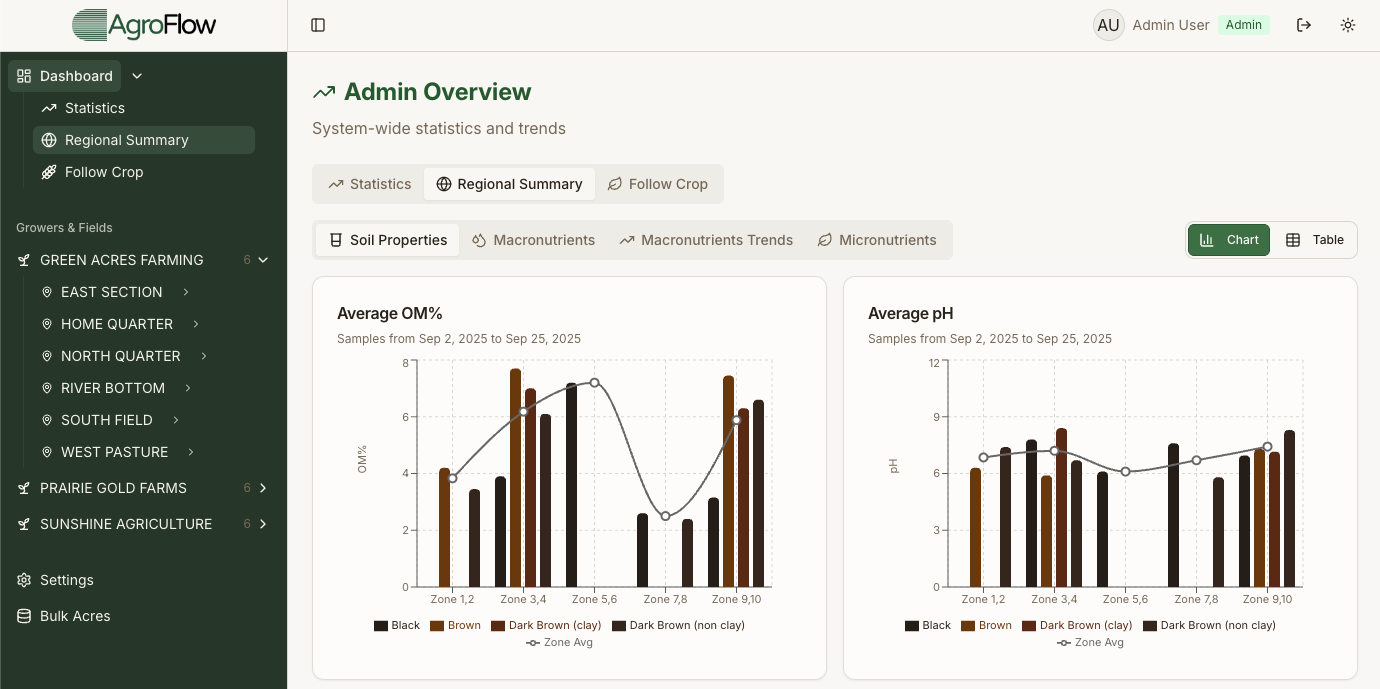Collapse the Dashboard chevron
Viewport: 1380px width, 689px height.
[137, 76]
